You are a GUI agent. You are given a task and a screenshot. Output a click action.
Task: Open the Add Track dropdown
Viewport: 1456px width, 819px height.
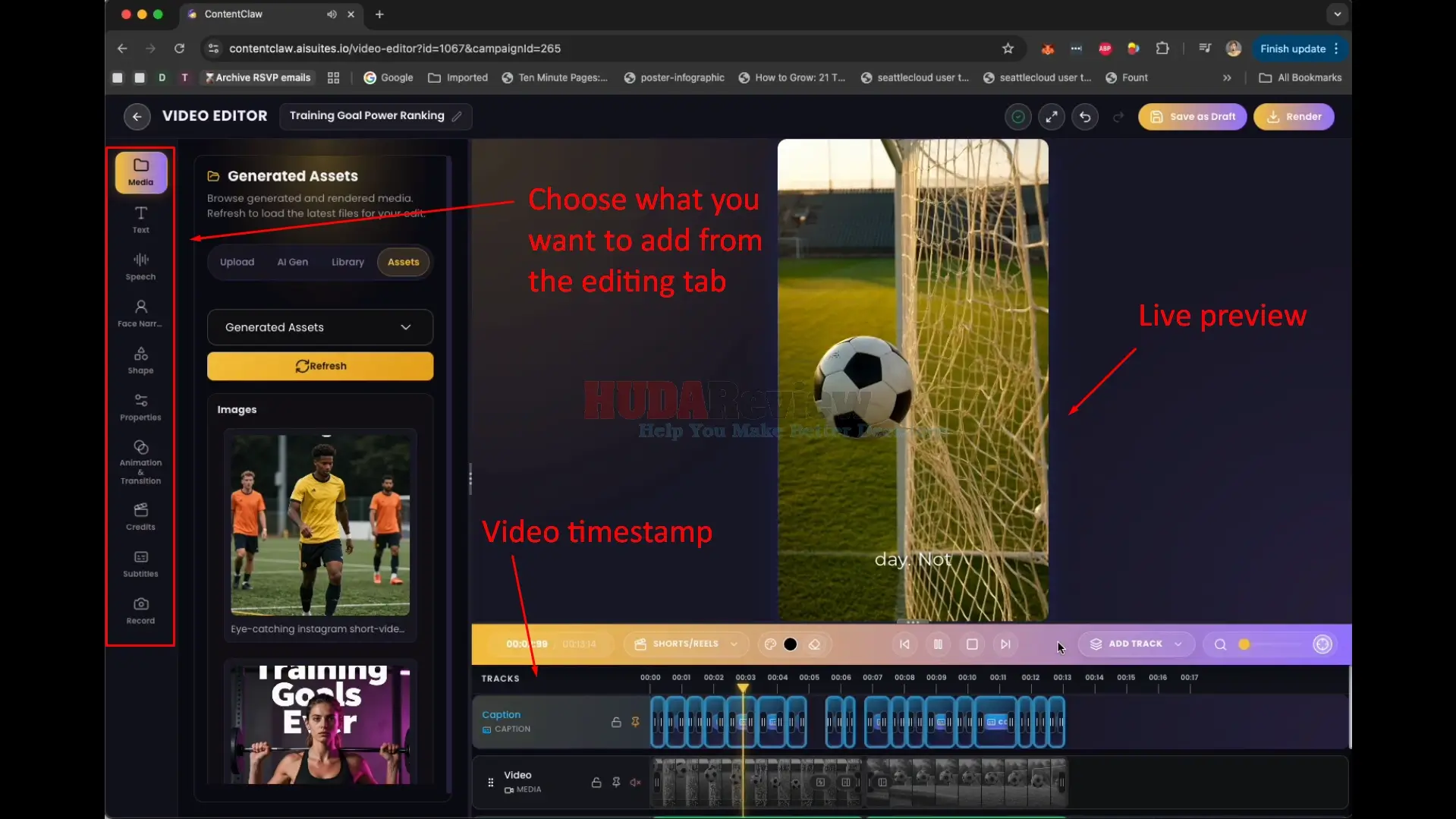[x=1136, y=644]
